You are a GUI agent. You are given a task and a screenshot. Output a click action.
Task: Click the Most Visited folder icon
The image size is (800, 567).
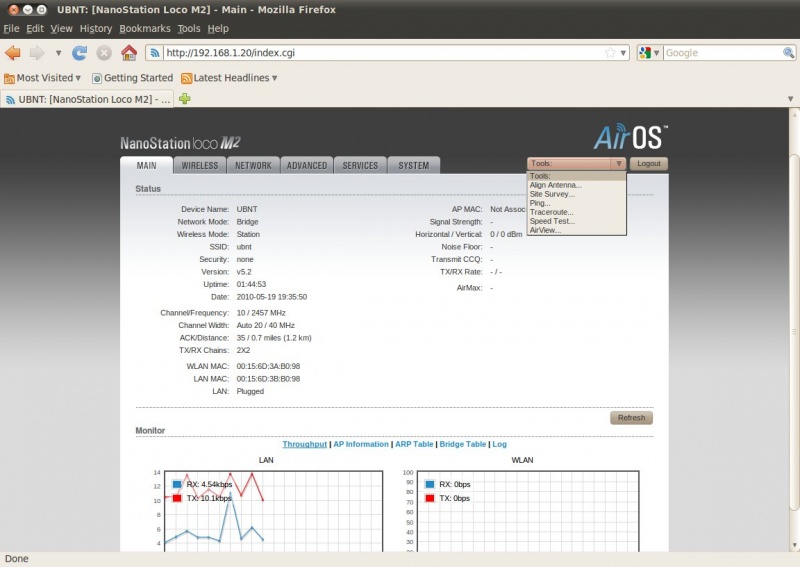9,78
